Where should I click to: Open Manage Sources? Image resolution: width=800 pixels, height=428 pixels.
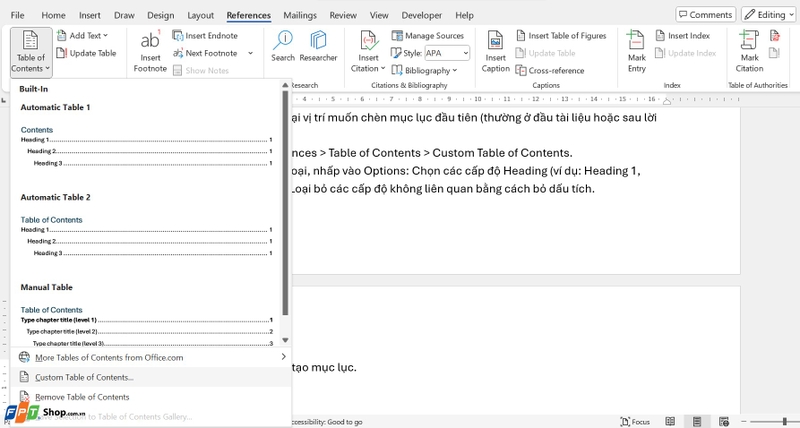click(428, 36)
